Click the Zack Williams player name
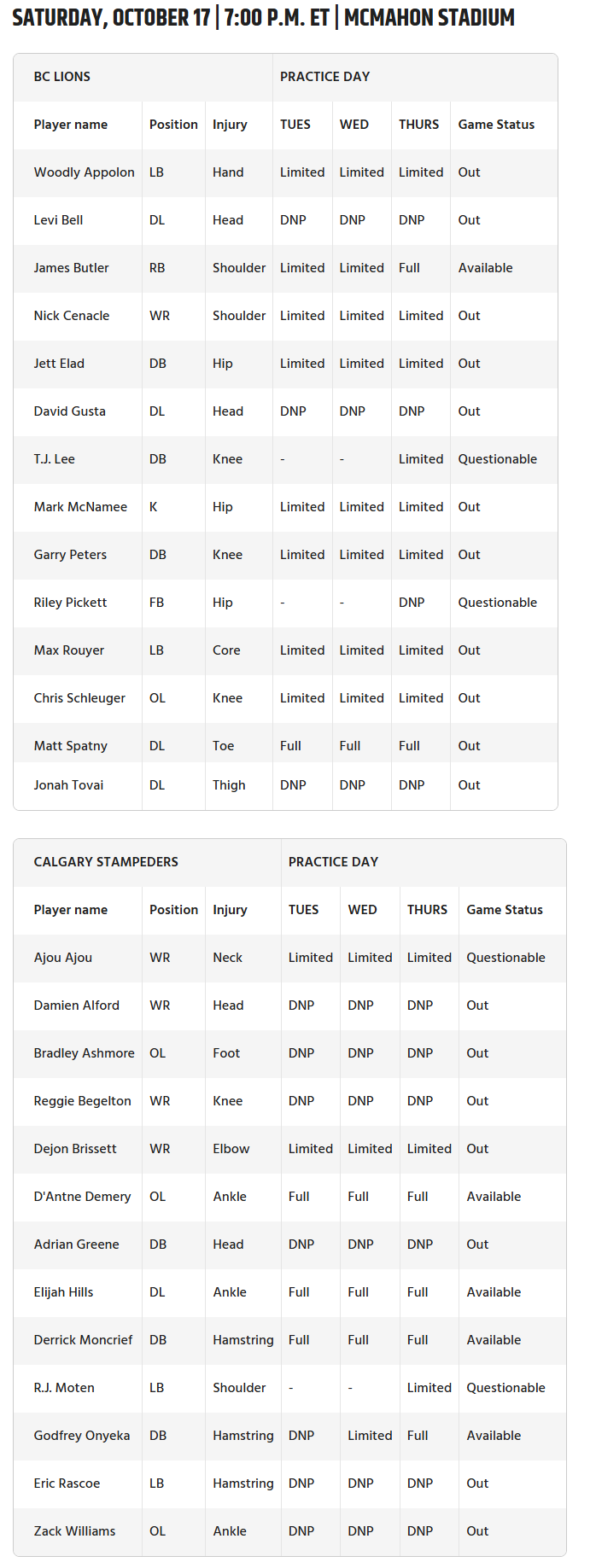 [74, 1531]
